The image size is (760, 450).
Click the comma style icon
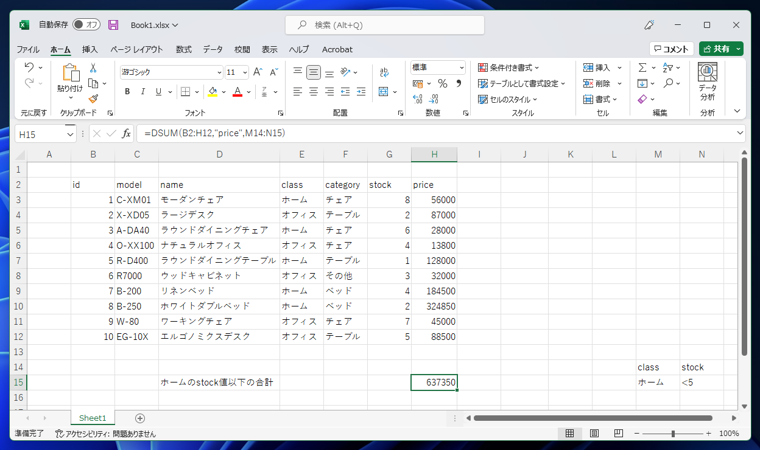(458, 83)
